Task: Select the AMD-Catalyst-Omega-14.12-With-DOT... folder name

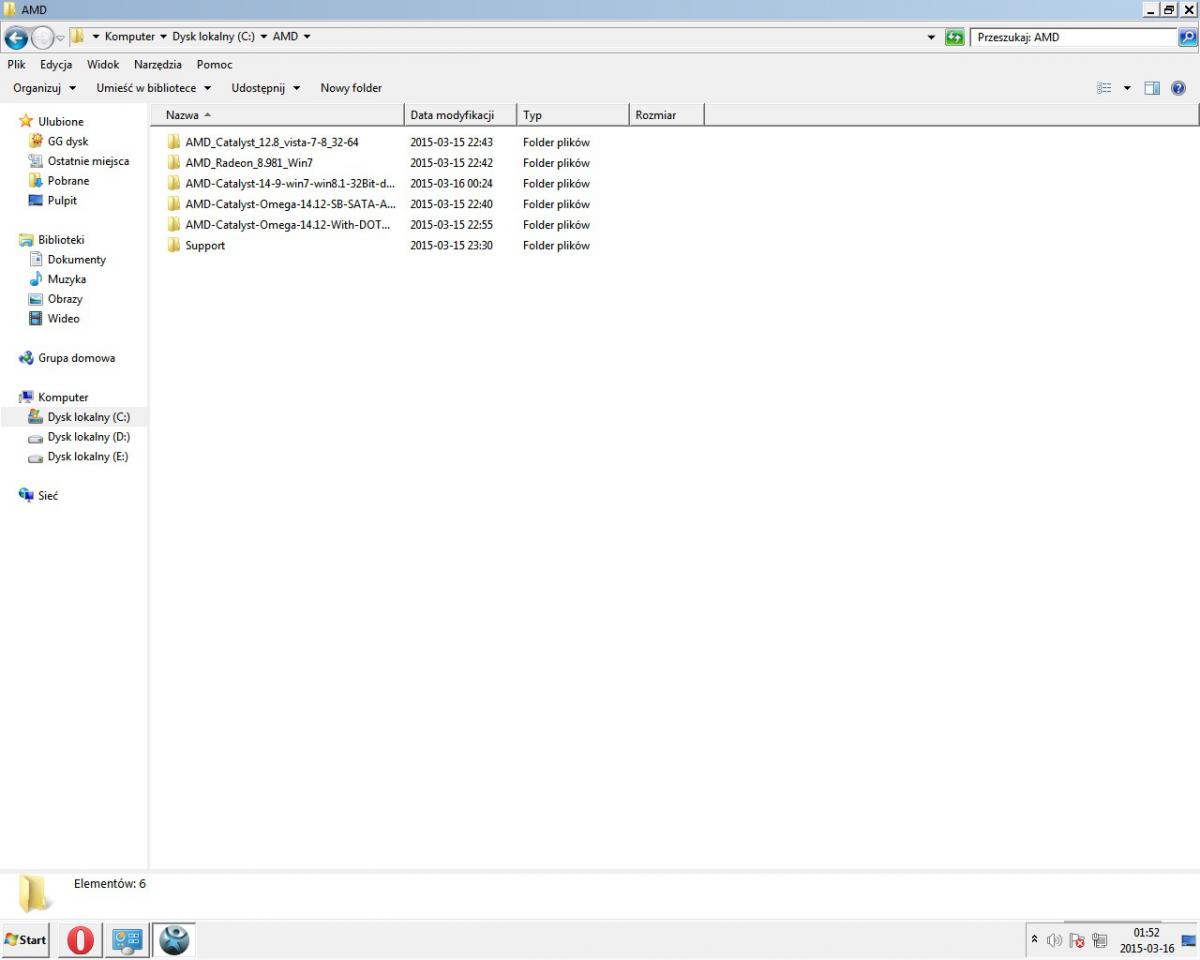Action: [287, 225]
